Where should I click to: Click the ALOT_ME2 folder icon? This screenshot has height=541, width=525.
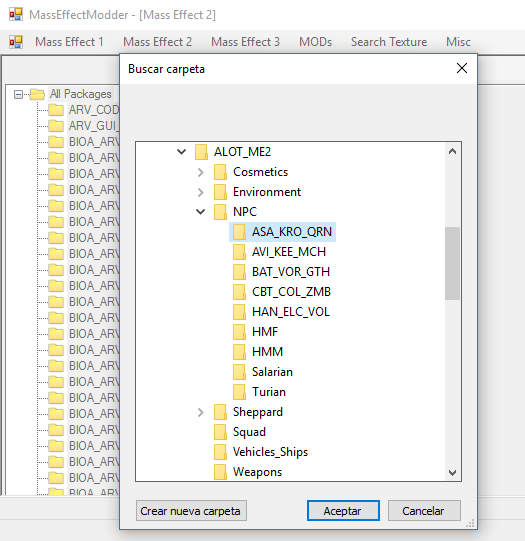(x=201, y=152)
